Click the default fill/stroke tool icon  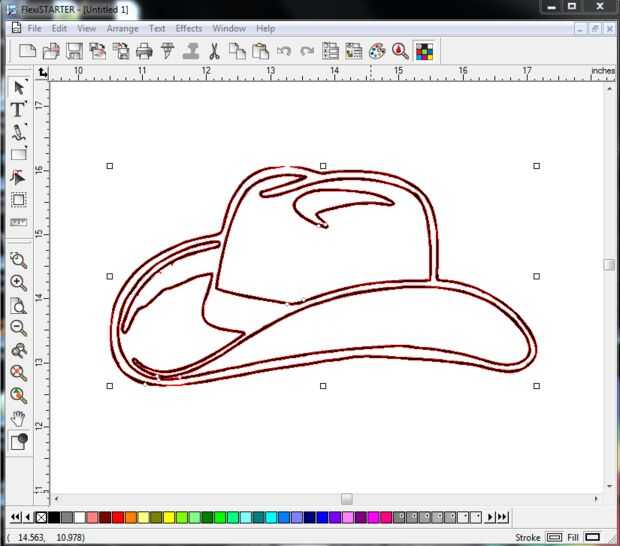[19, 442]
